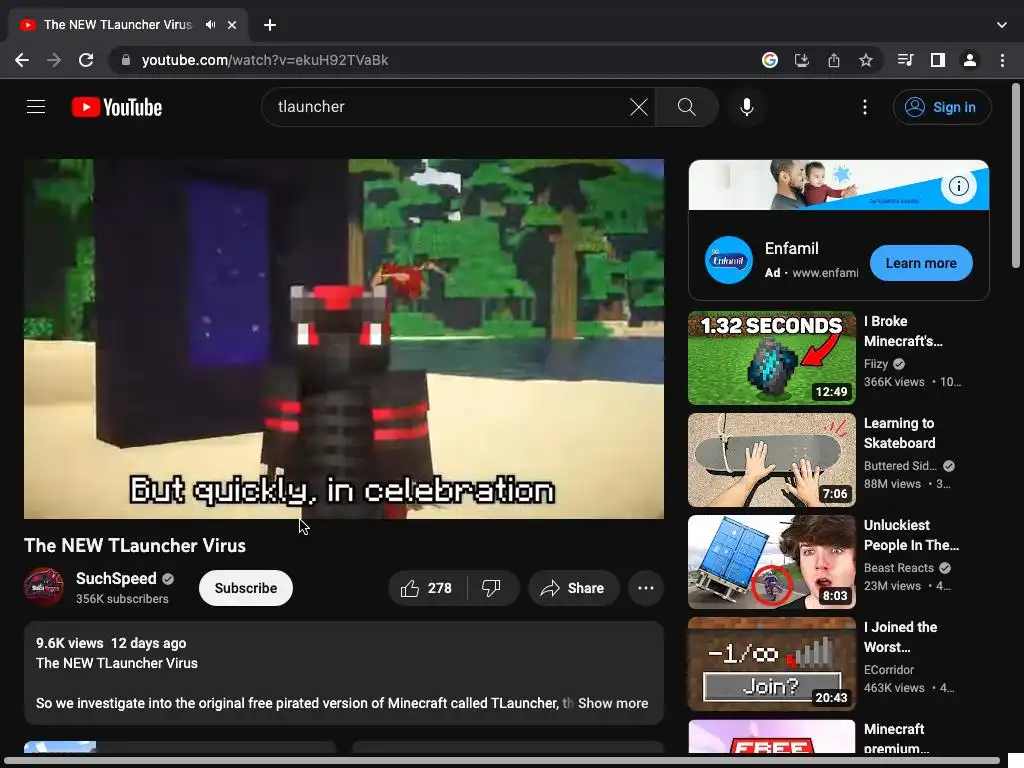The image size is (1024, 768).
Task: Click the vertical page scrollbar
Action: pyautogui.click(x=1016, y=176)
